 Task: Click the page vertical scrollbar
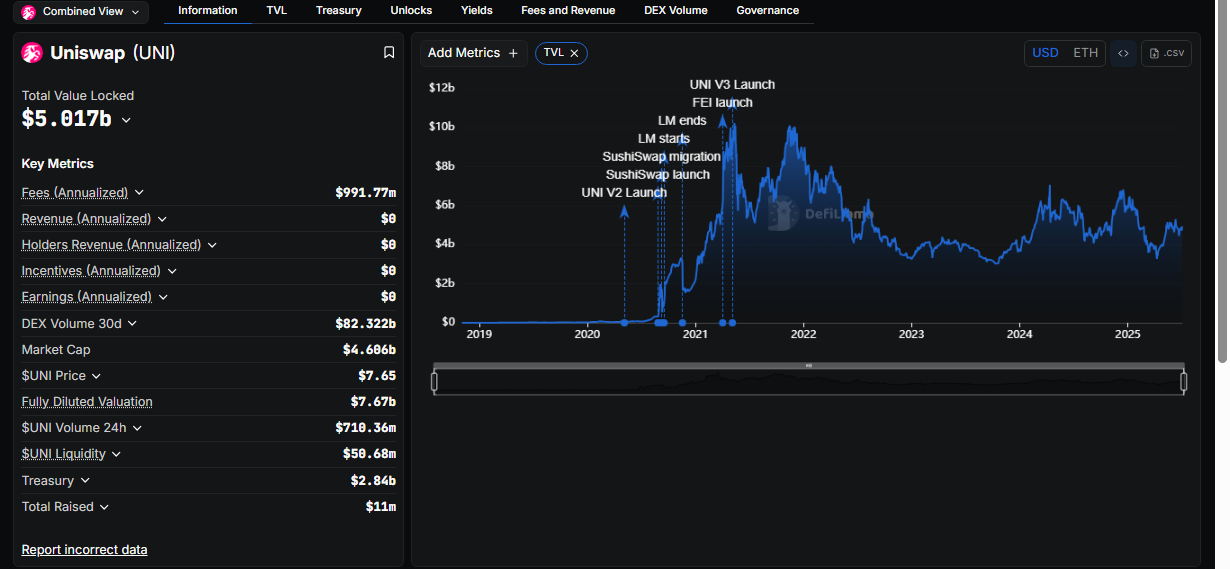pos(1222,180)
